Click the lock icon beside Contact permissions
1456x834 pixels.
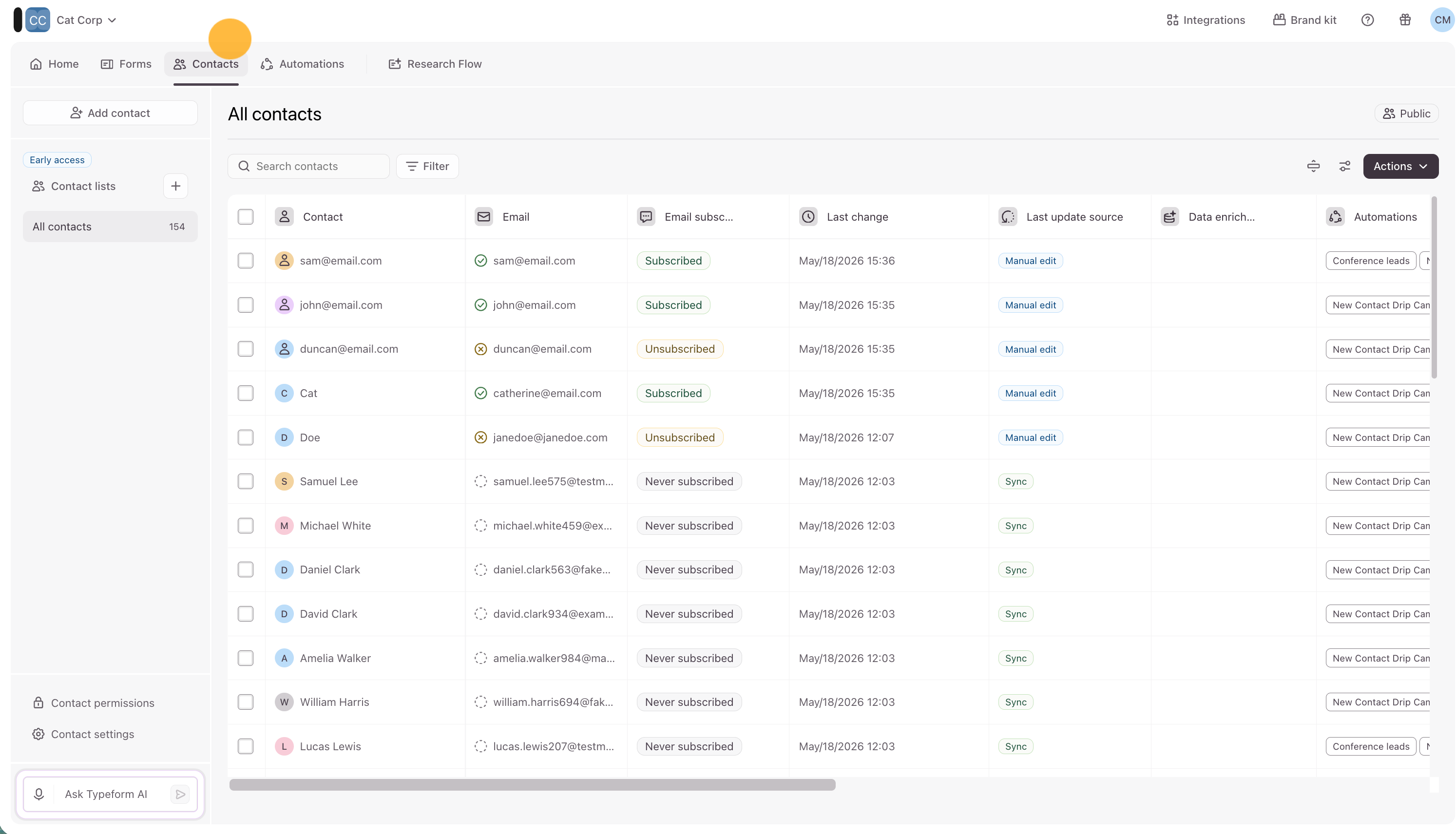pos(38,703)
